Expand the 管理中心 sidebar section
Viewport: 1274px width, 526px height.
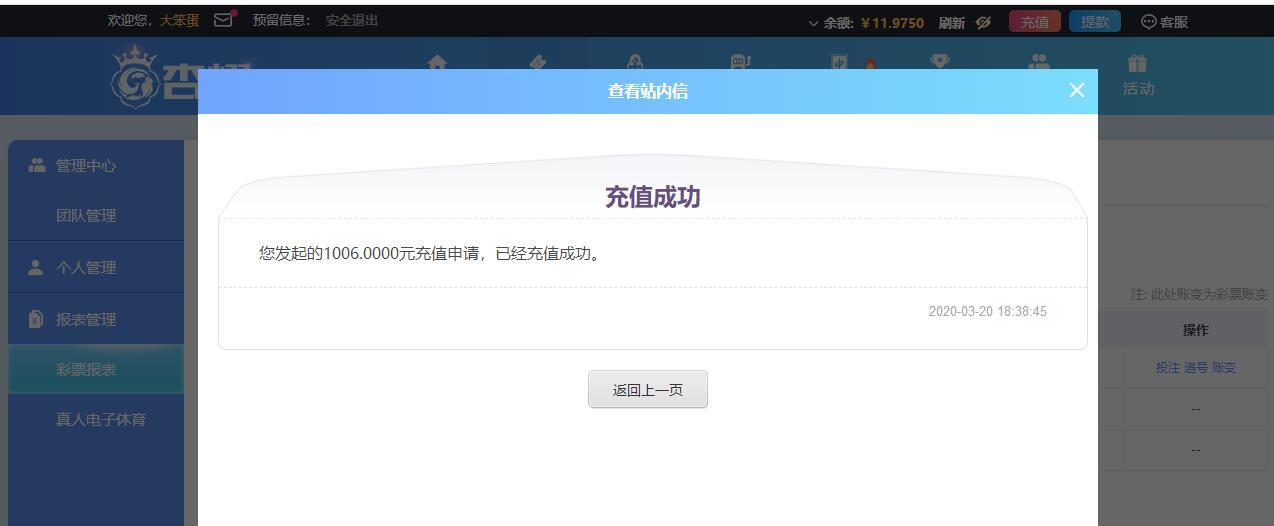[86, 166]
